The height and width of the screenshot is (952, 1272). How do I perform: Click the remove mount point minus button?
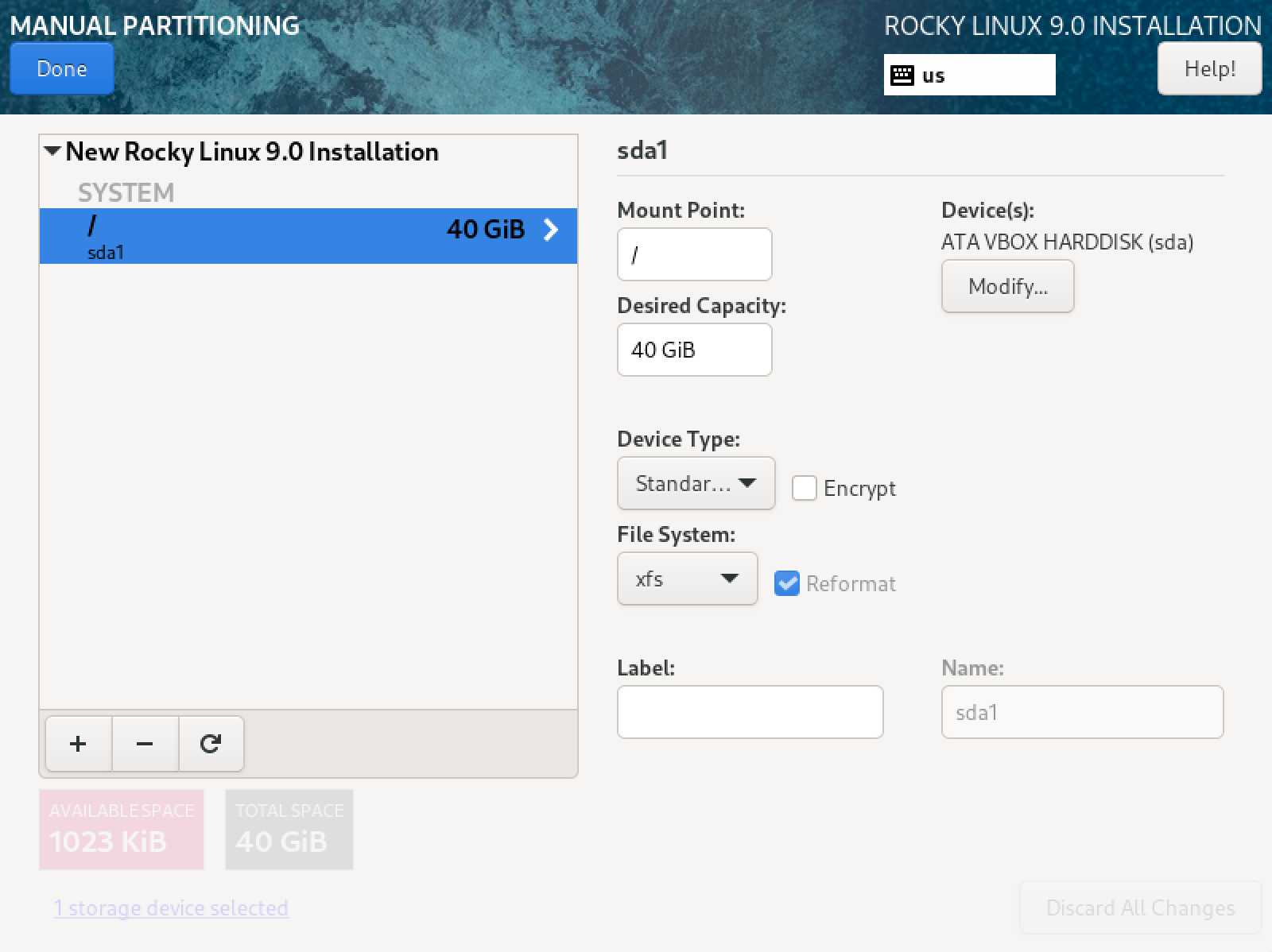(145, 744)
